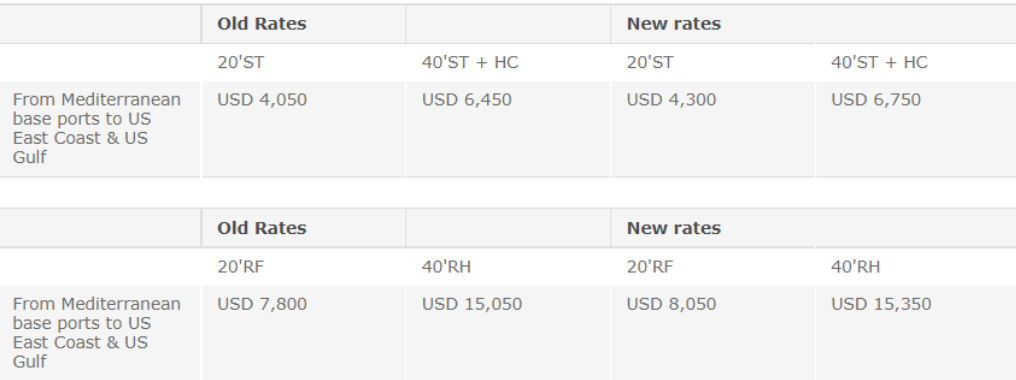
Task: Select the USD 7,800 reefer rate cell
Action: coord(262,304)
